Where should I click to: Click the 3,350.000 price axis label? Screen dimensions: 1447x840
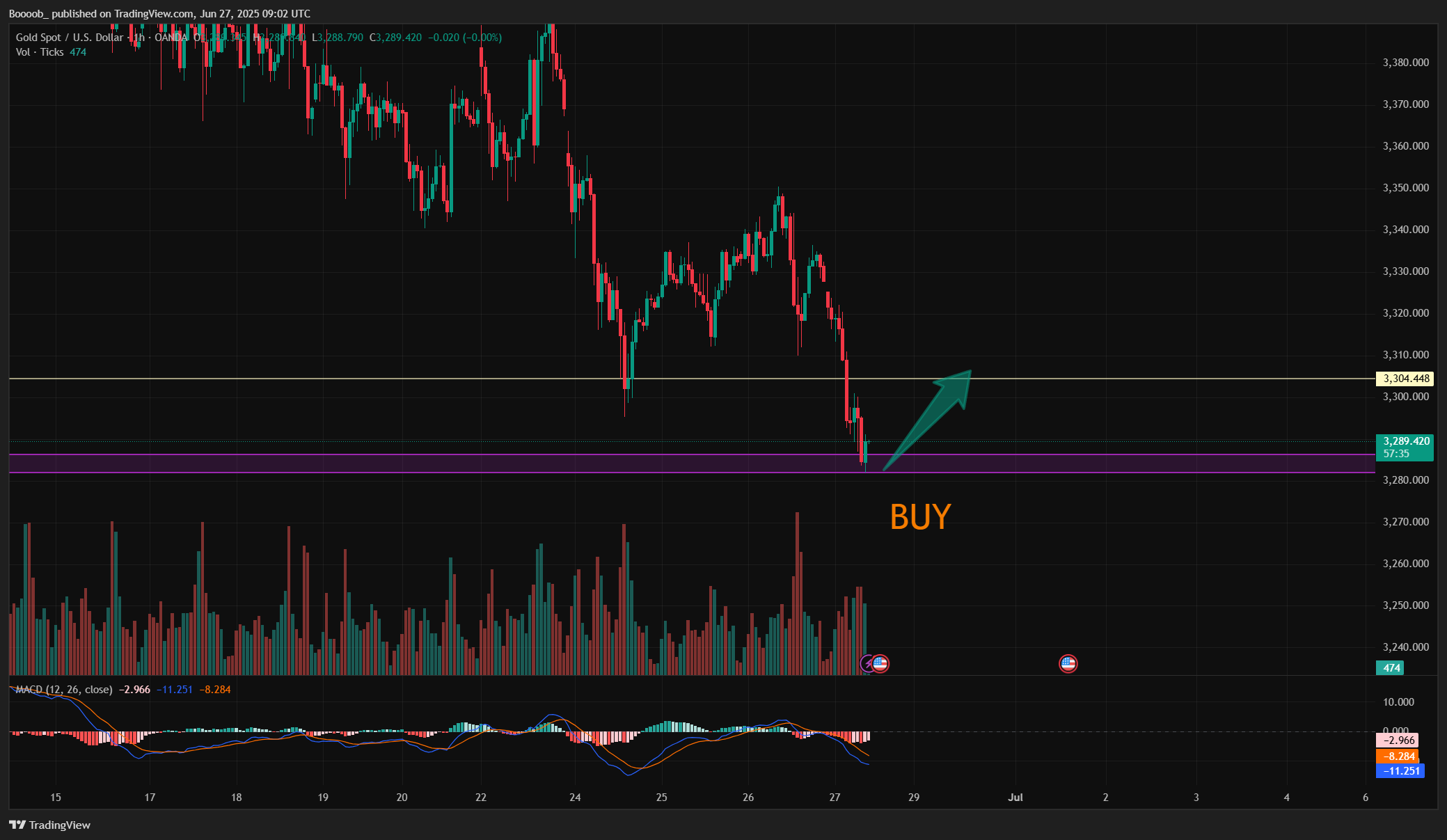coord(1406,188)
